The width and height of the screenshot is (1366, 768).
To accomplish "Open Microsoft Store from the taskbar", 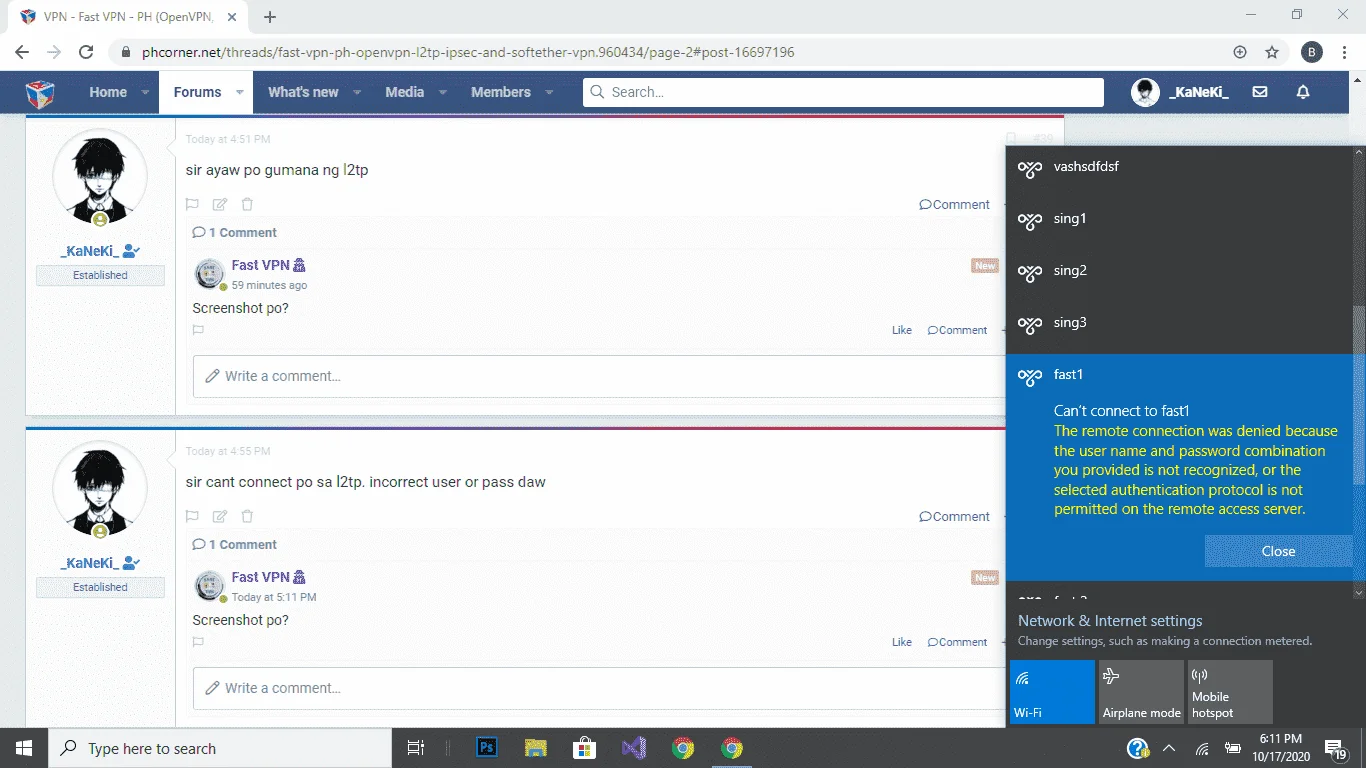I will point(585,748).
